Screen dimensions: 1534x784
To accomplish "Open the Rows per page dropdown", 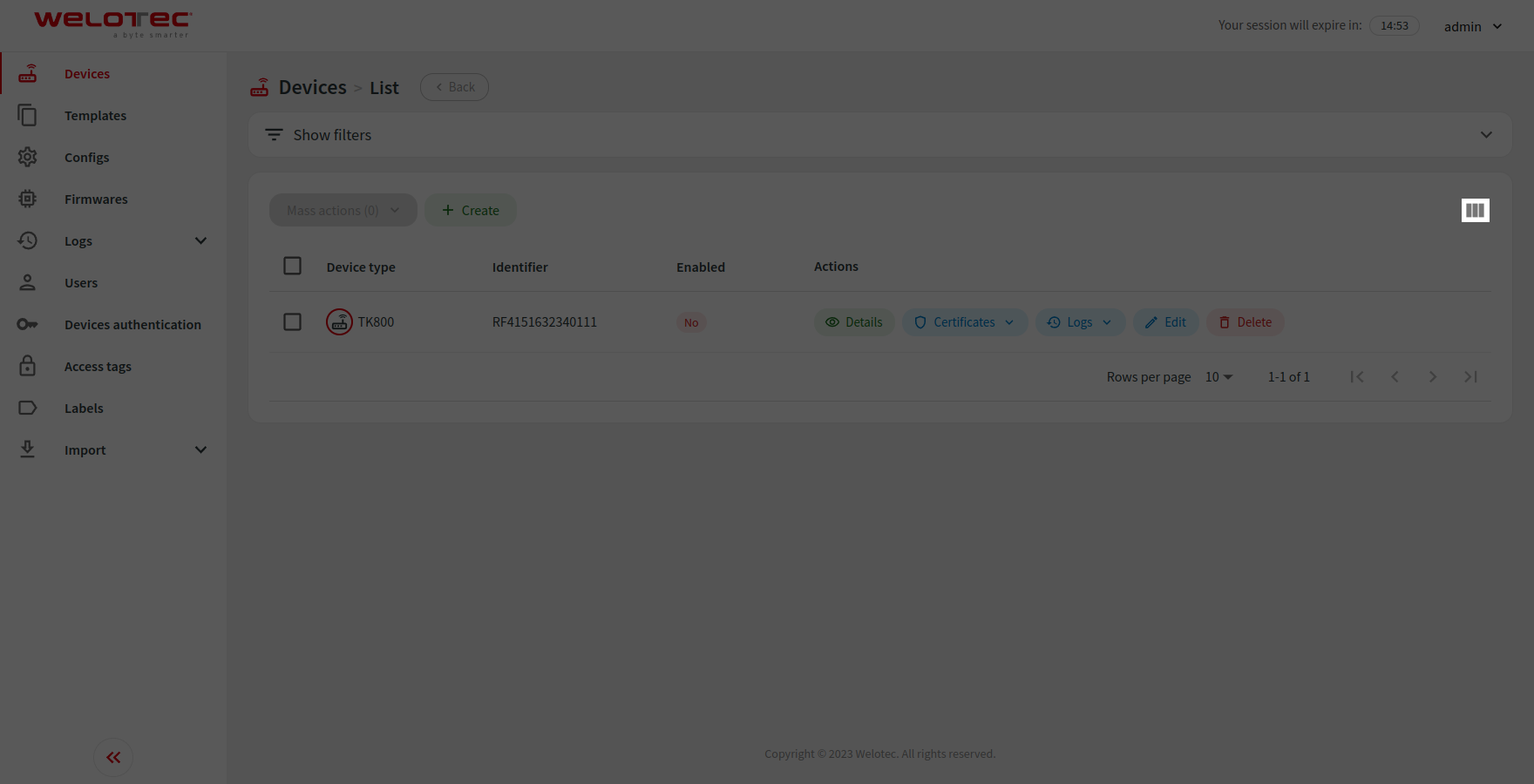I will (x=1218, y=377).
